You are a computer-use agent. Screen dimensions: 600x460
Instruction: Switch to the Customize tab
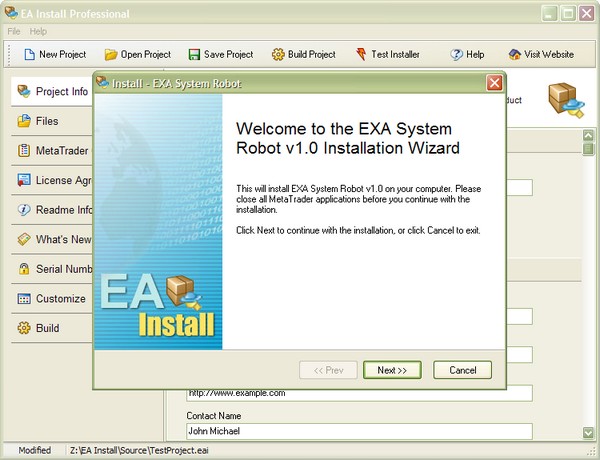click(x=52, y=299)
